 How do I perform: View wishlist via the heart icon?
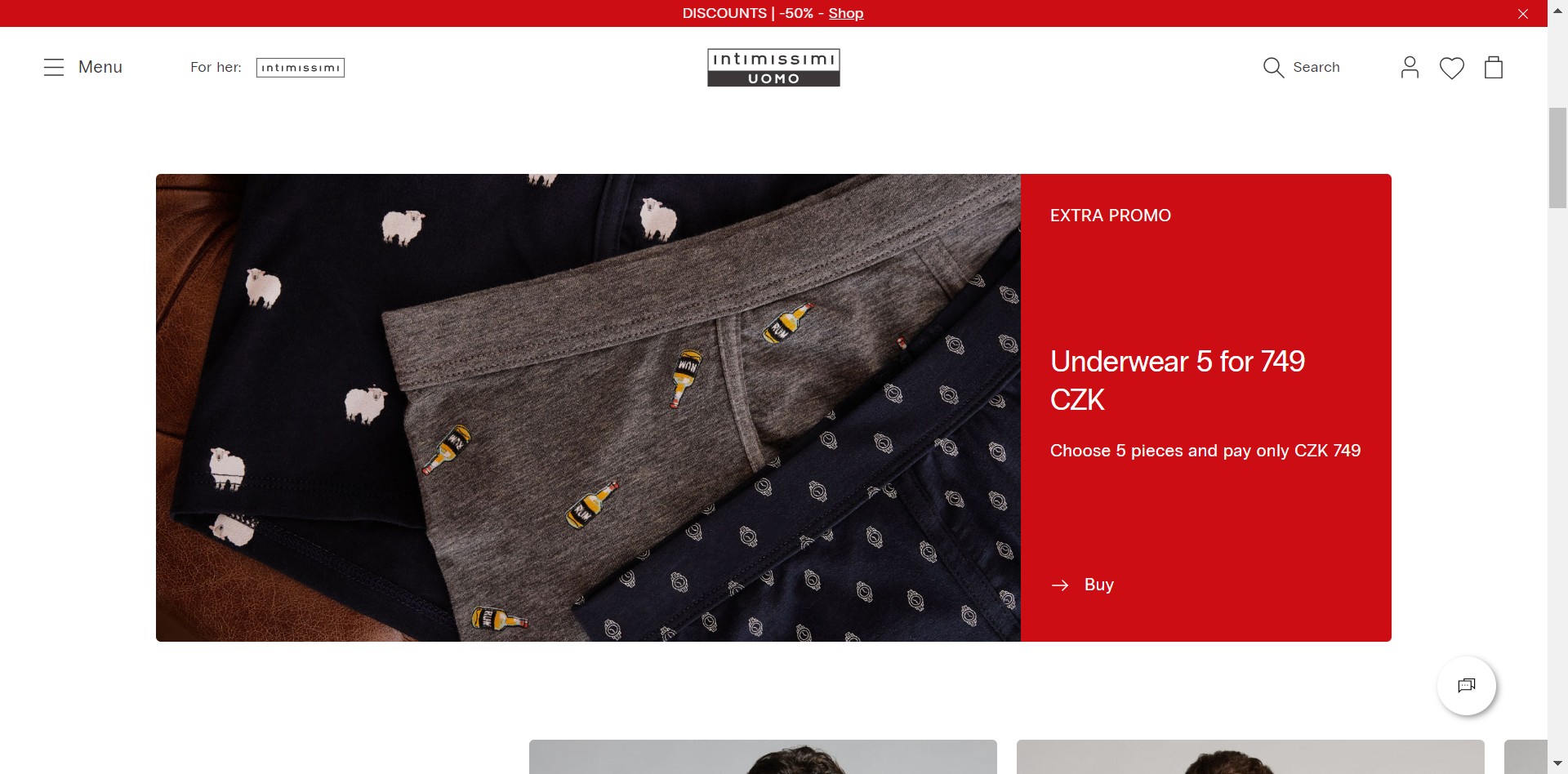click(x=1451, y=68)
